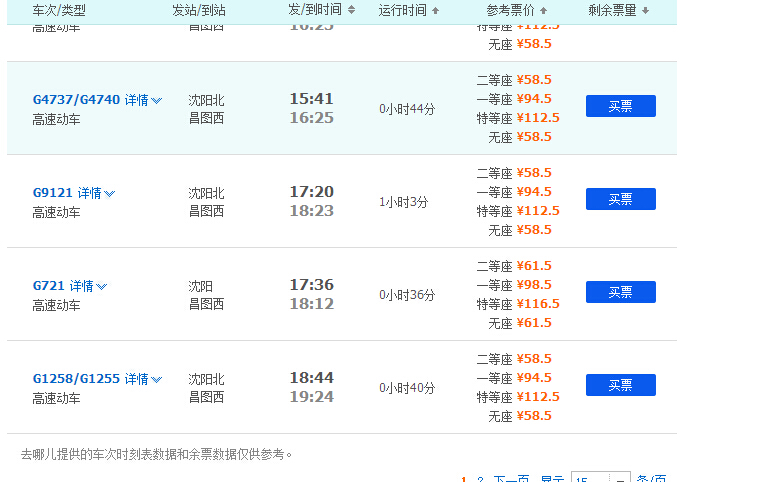Open G721 train number link
This screenshot has height=482, width=770.
[49, 286]
